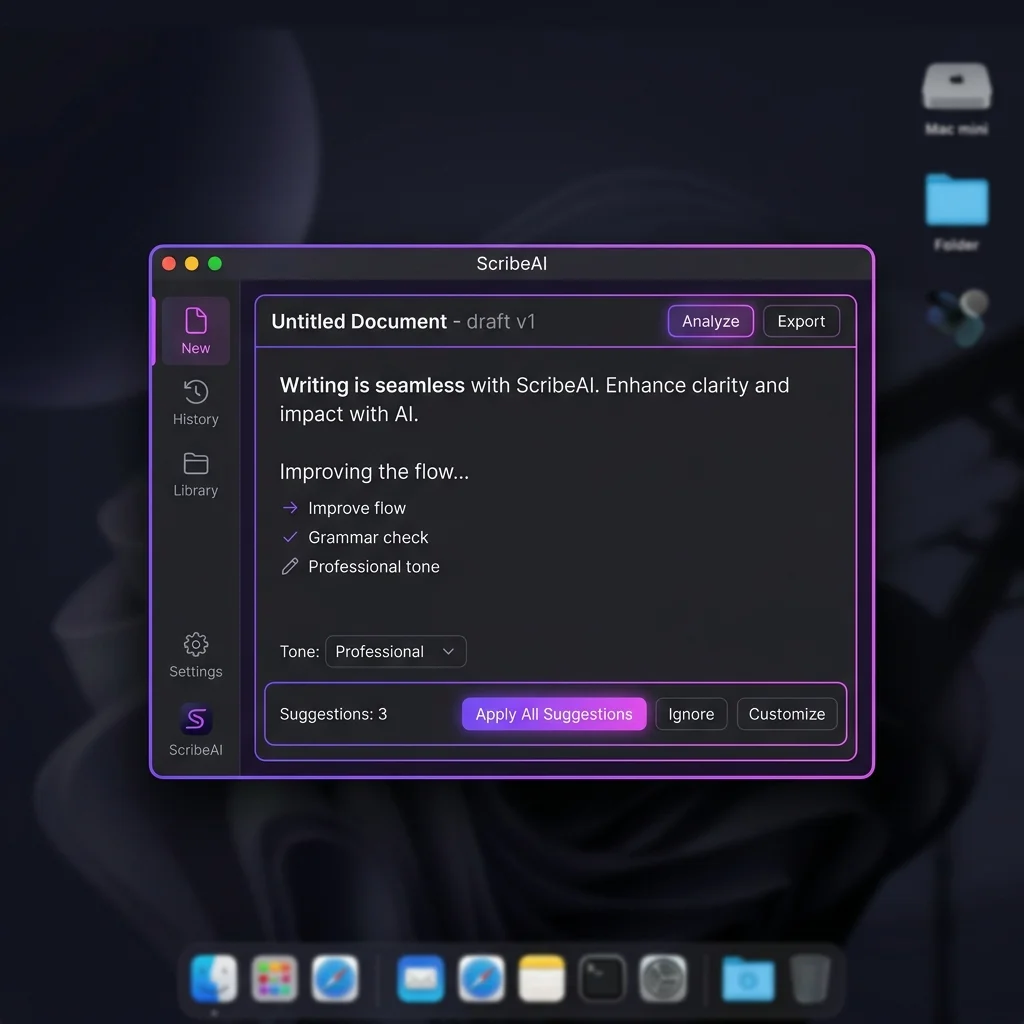Click the Customize button

pos(787,714)
